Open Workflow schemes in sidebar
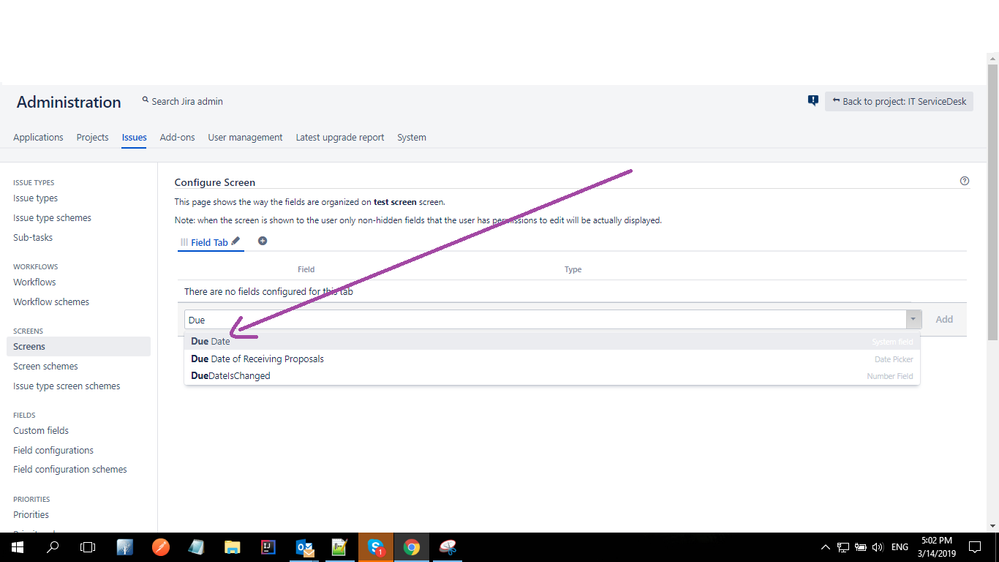 pyautogui.click(x=51, y=302)
